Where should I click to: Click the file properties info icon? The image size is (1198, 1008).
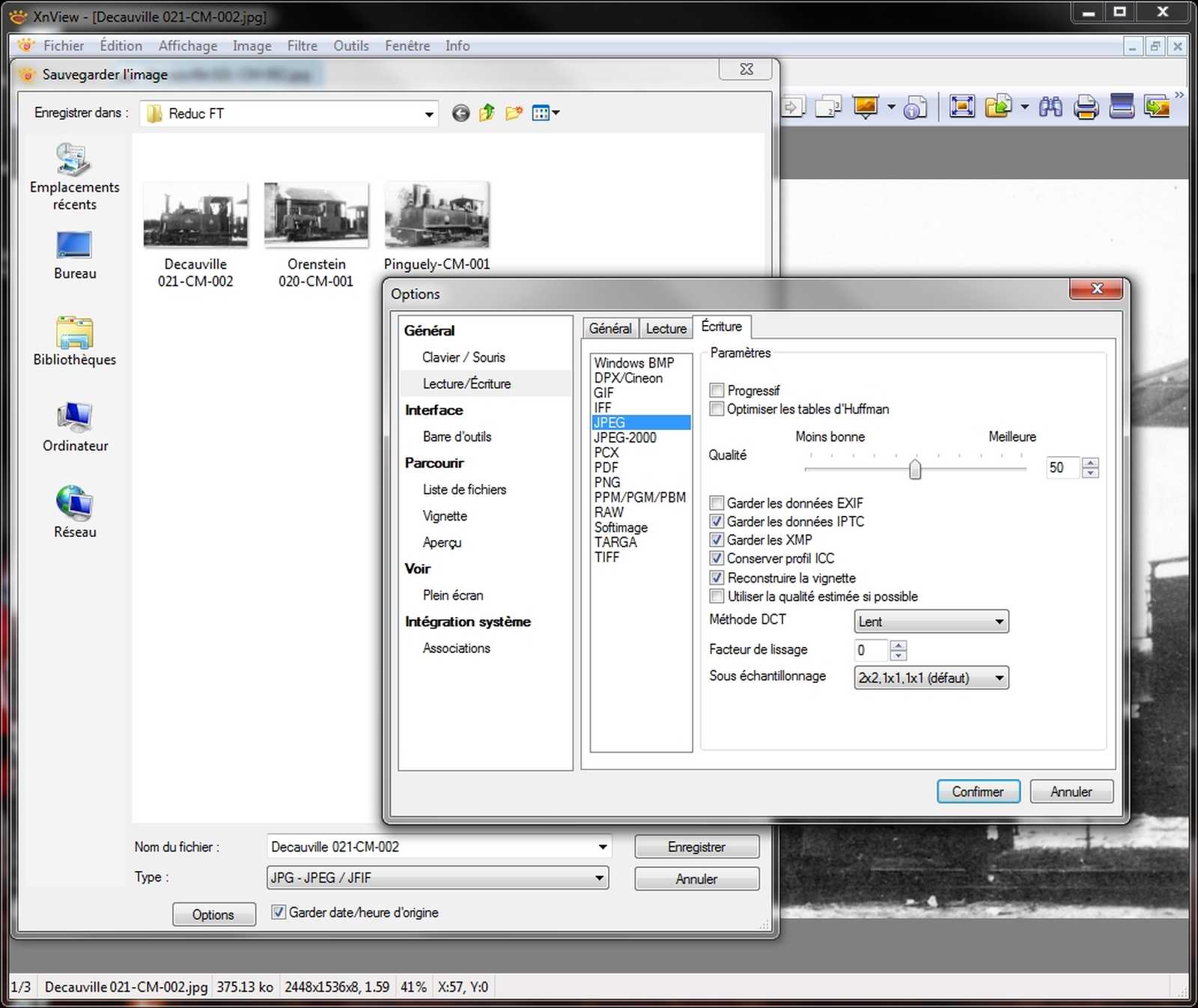[915, 107]
